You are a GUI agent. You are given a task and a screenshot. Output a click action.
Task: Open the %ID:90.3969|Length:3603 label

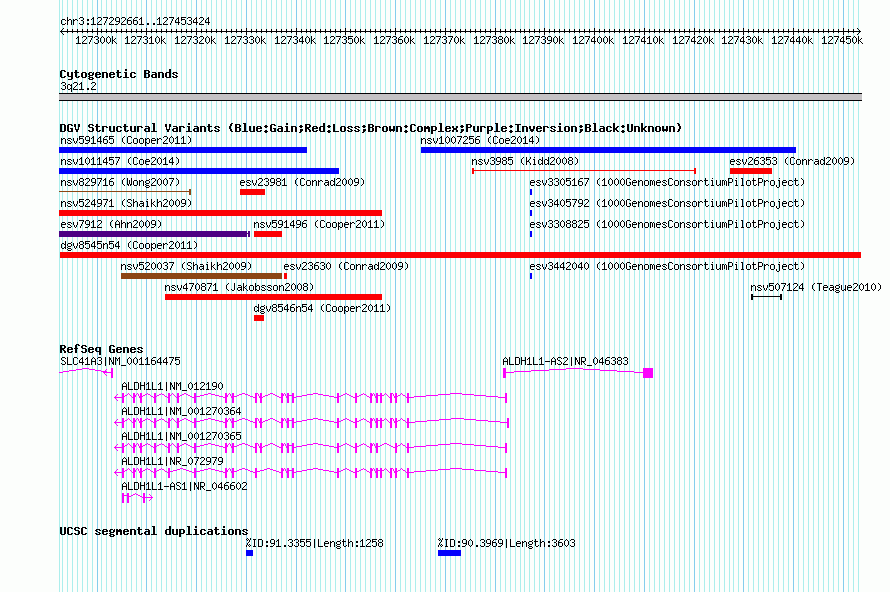click(x=506, y=543)
